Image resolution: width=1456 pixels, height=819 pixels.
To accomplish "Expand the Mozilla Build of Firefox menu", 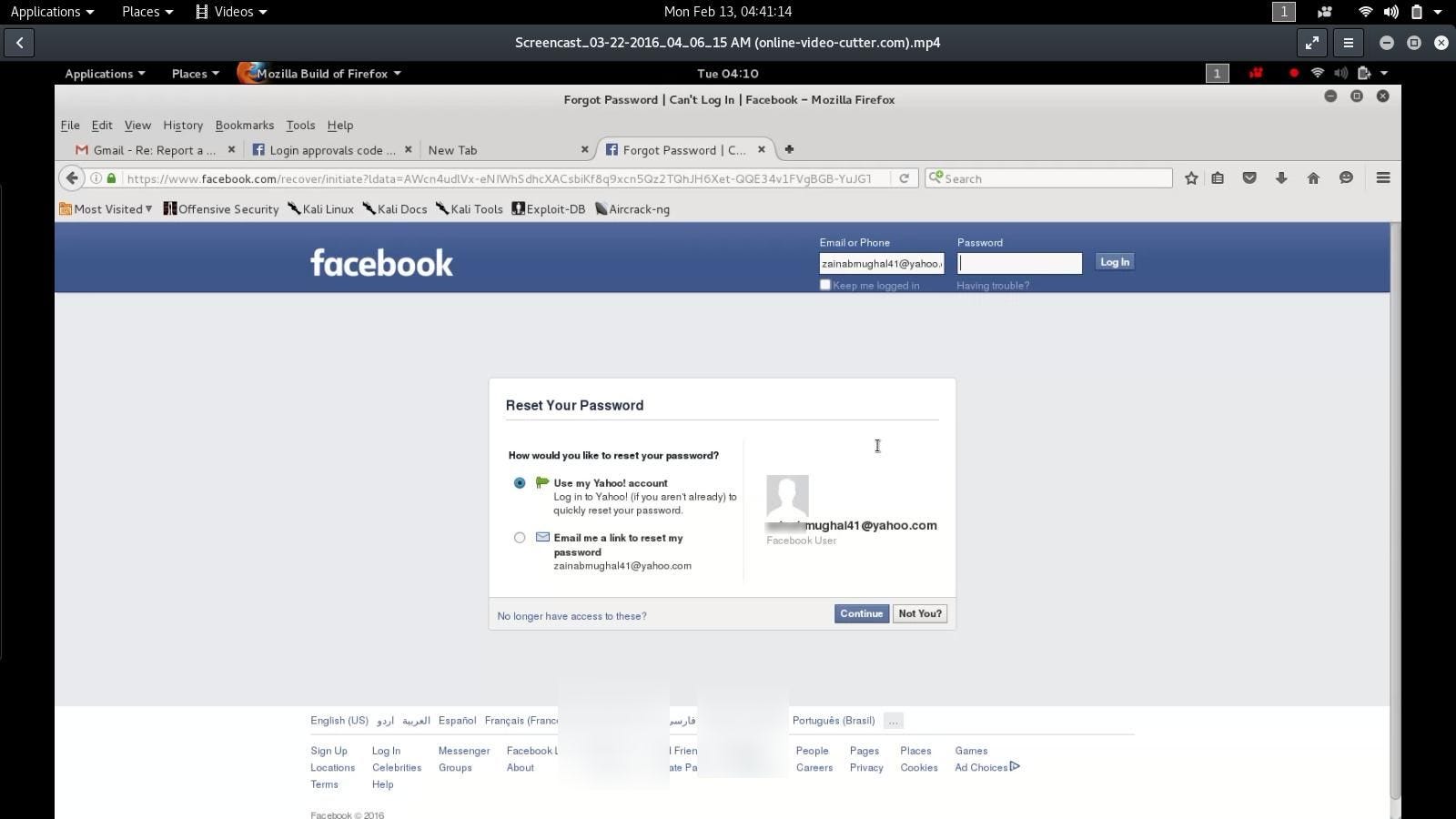I will point(319,73).
